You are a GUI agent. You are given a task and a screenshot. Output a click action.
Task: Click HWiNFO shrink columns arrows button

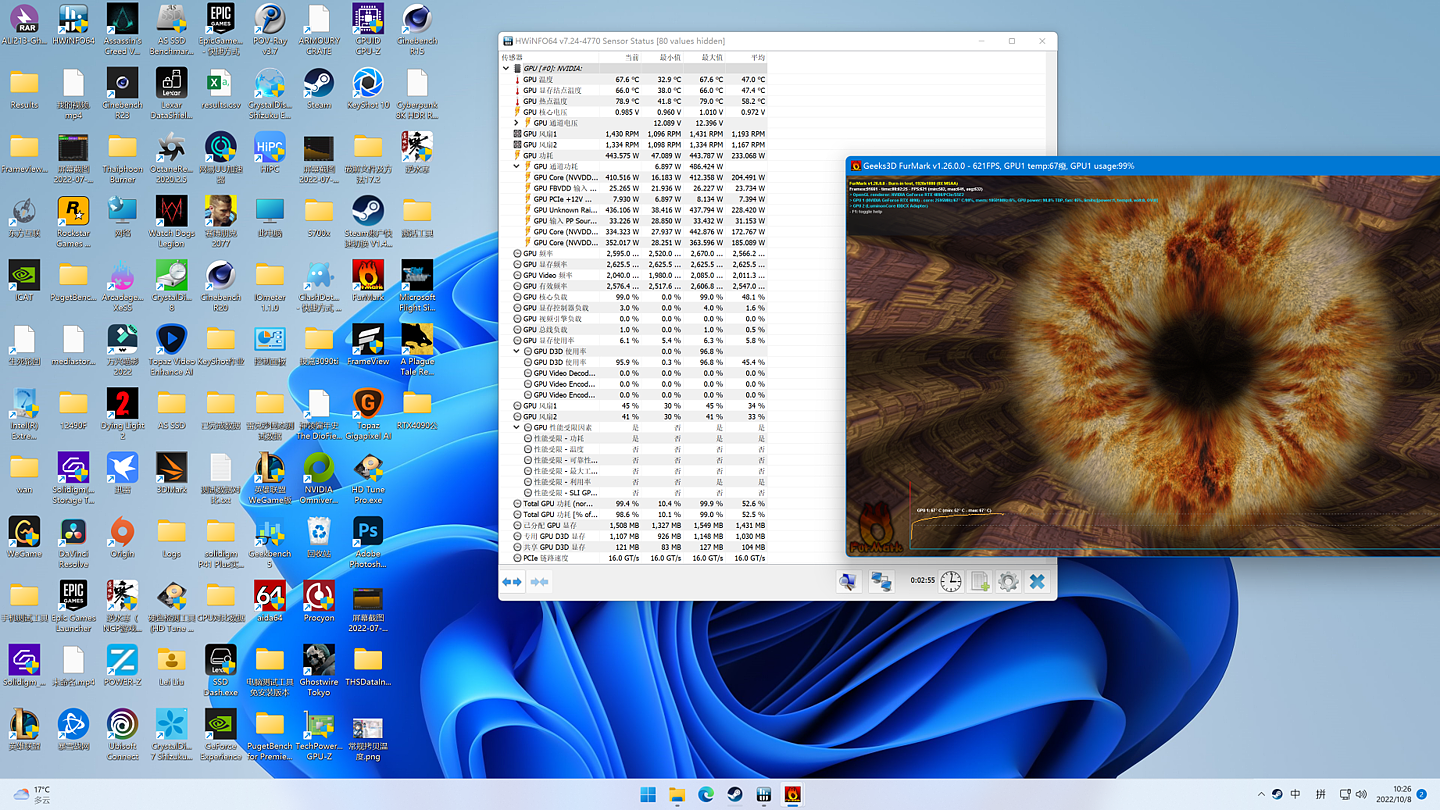tap(539, 581)
